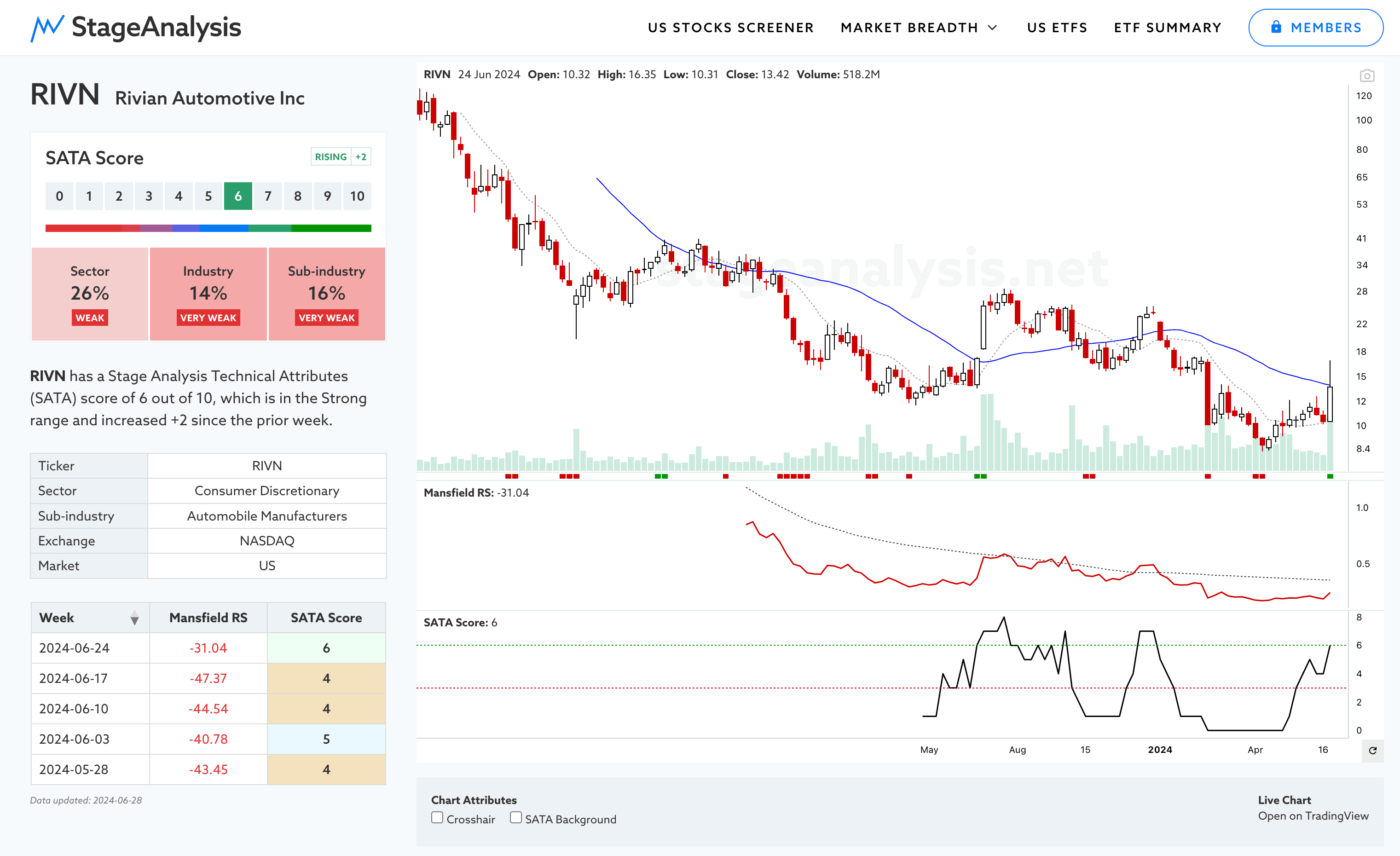Click the Members button
Screen dimensions: 1400x856
click(1316, 27)
